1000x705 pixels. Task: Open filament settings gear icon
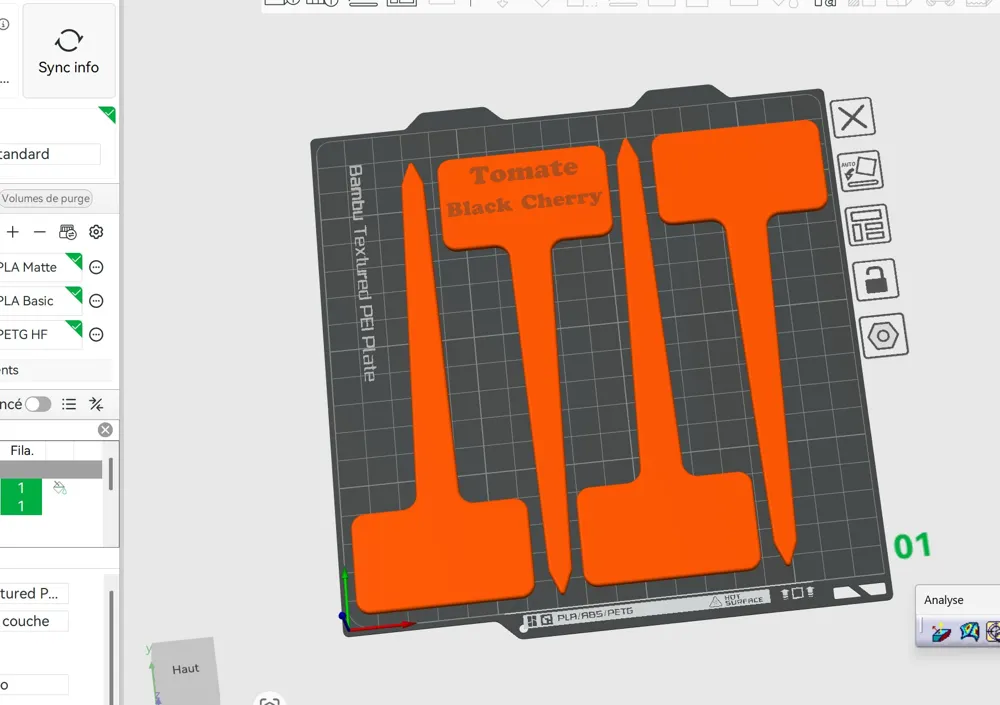click(x=96, y=232)
